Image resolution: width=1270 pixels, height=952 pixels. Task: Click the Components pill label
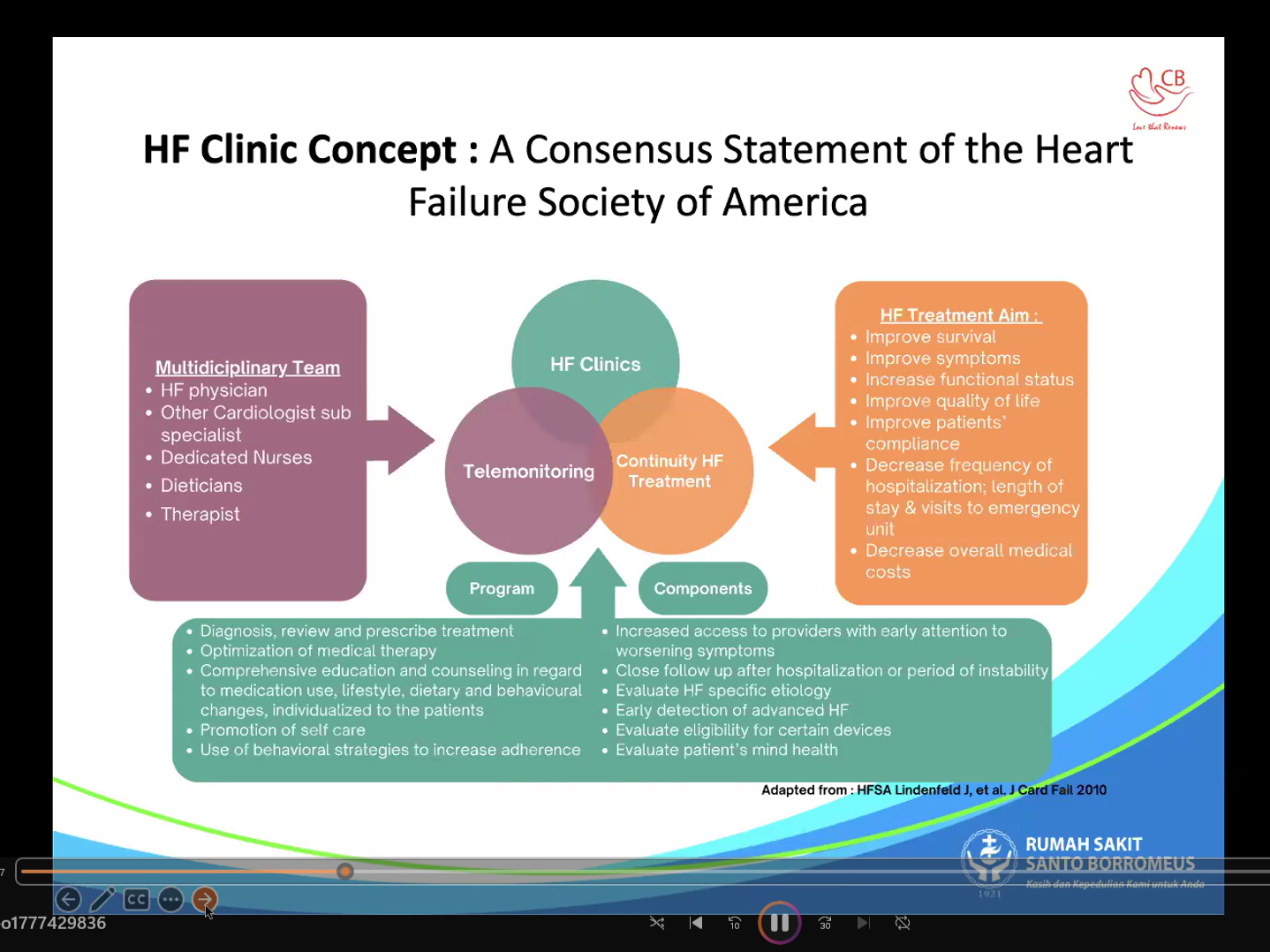click(x=702, y=588)
